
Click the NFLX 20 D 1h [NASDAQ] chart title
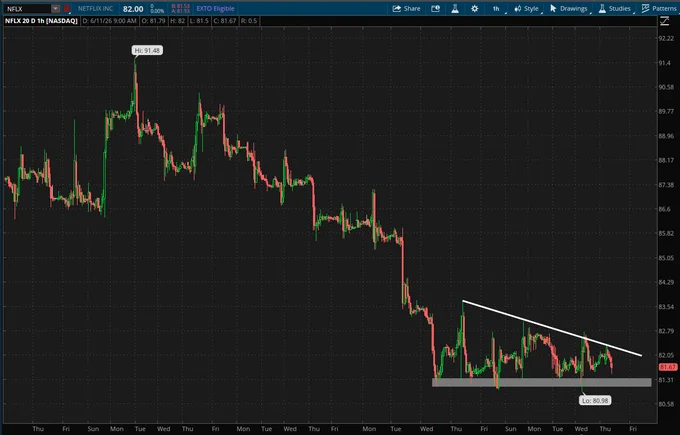click(41, 21)
